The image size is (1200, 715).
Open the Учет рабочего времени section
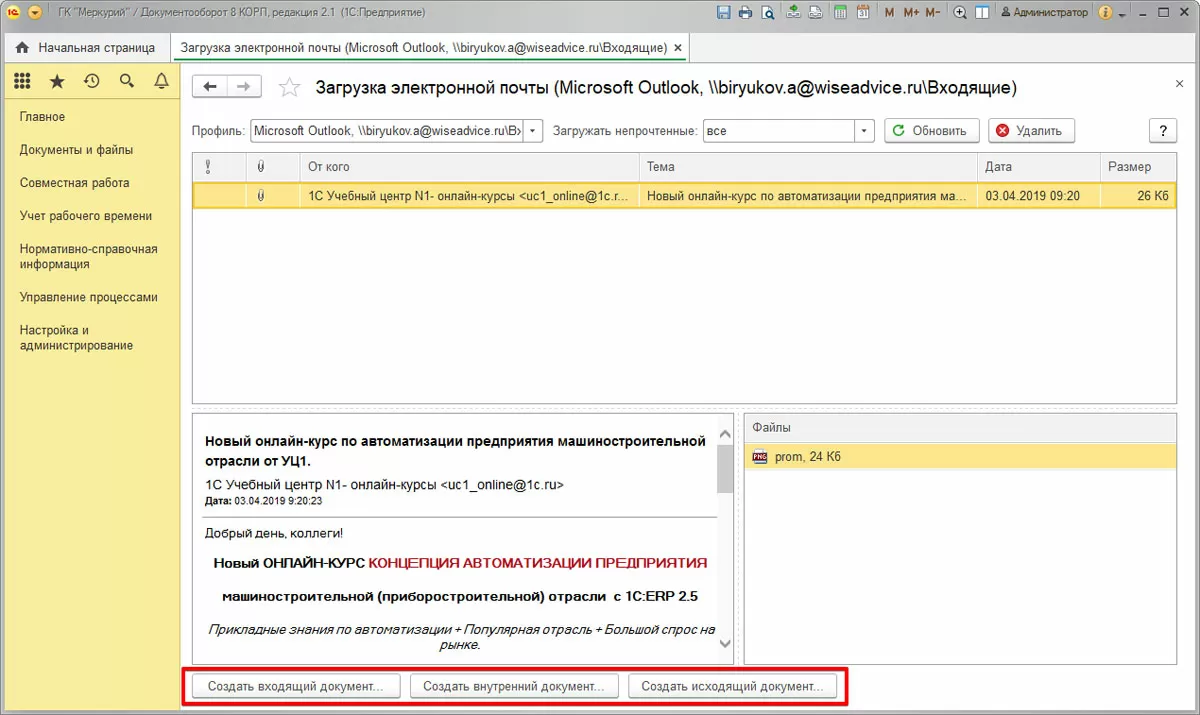86,216
